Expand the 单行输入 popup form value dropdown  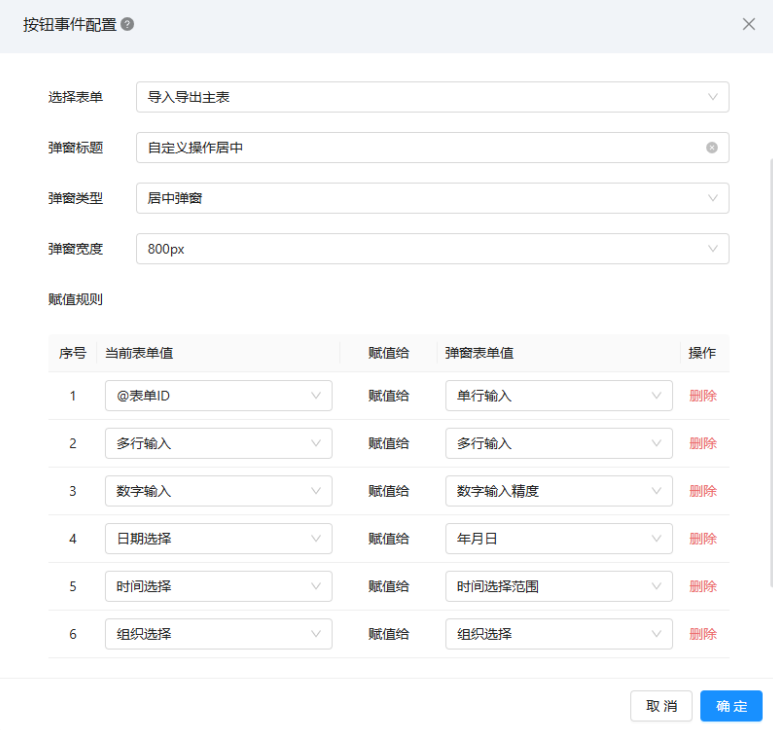558,396
